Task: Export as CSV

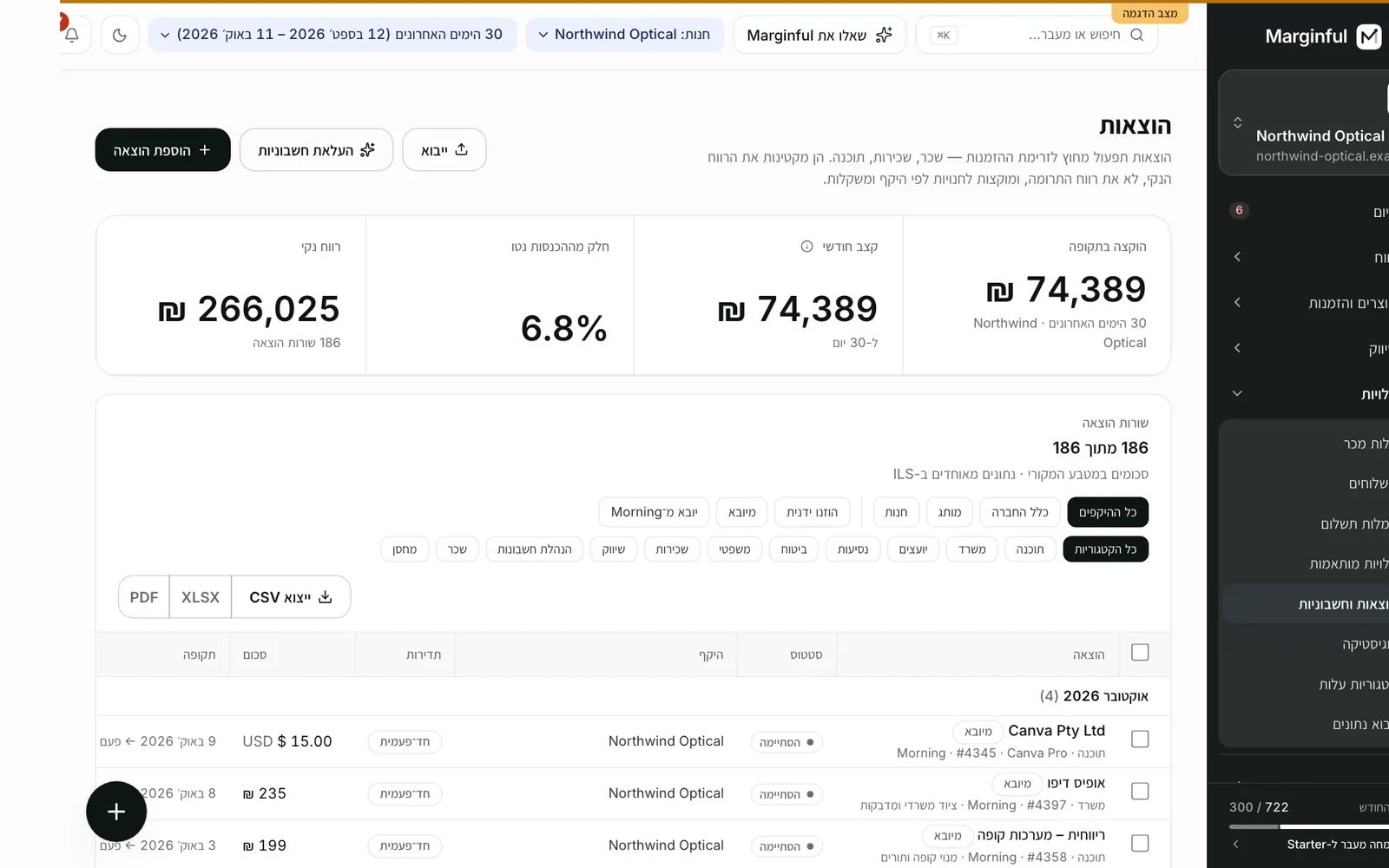Action: (x=291, y=597)
